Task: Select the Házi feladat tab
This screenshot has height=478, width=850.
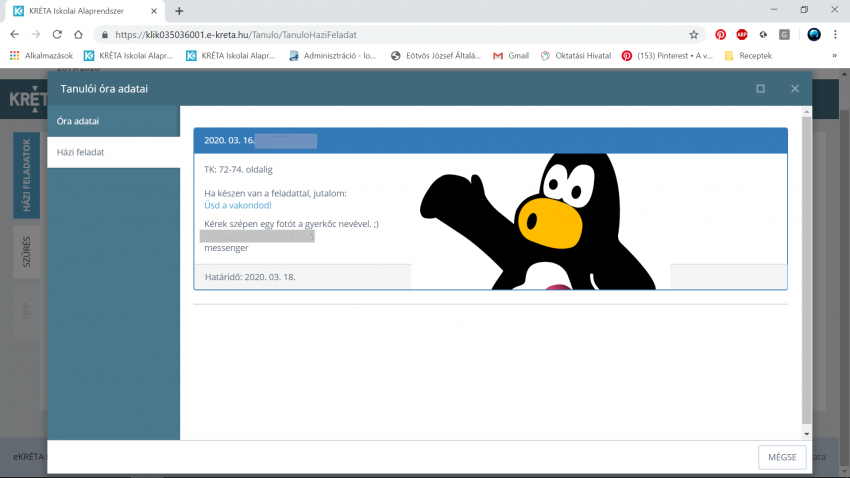Action: (113, 152)
